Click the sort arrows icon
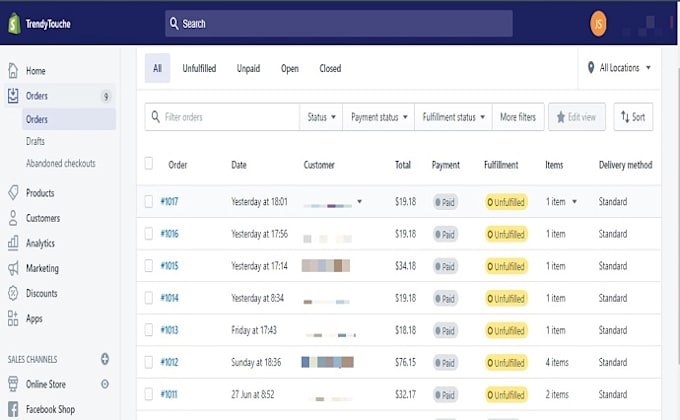 tap(625, 117)
